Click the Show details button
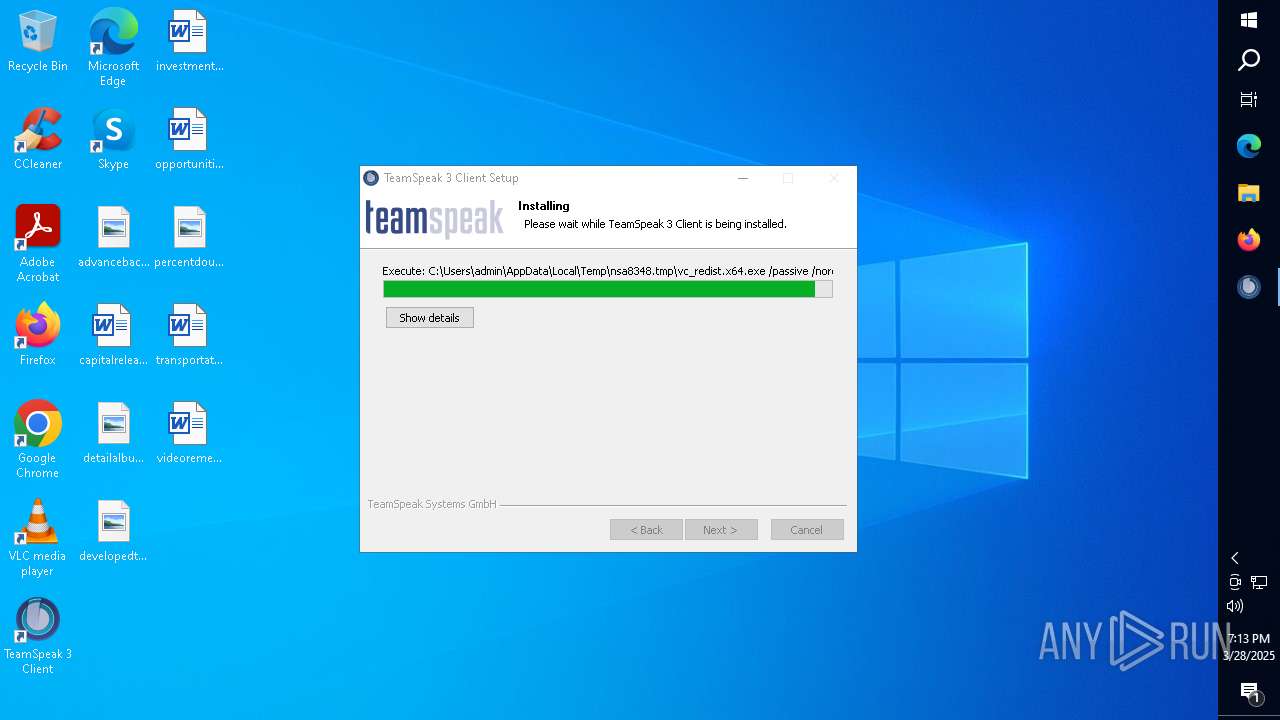This screenshot has height=720, width=1280. 429,318
